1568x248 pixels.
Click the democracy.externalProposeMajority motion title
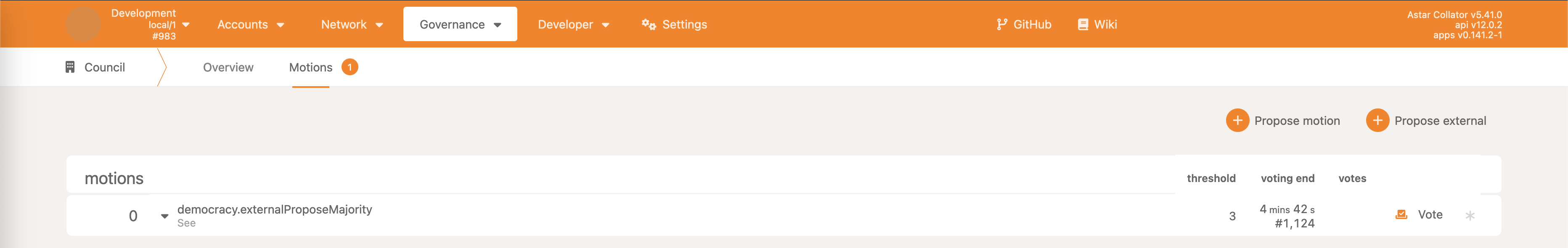pyautogui.click(x=275, y=209)
